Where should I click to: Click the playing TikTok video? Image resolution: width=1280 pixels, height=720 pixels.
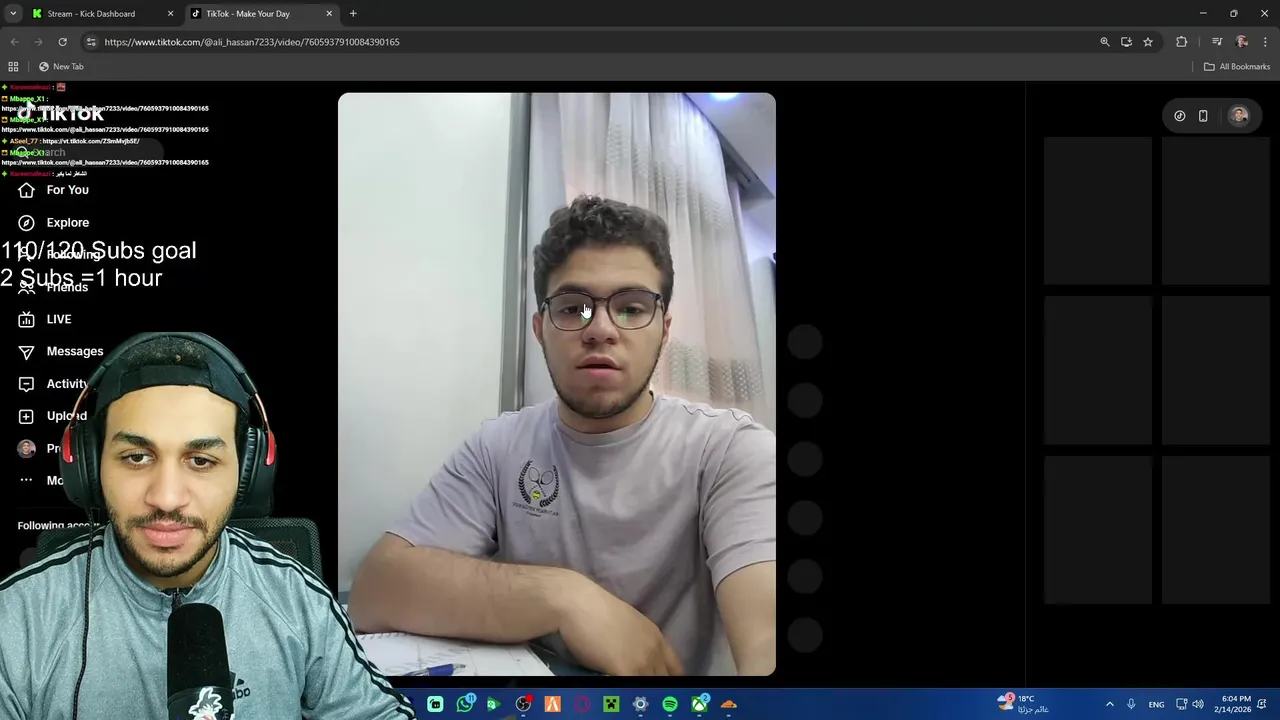pyautogui.click(x=556, y=384)
